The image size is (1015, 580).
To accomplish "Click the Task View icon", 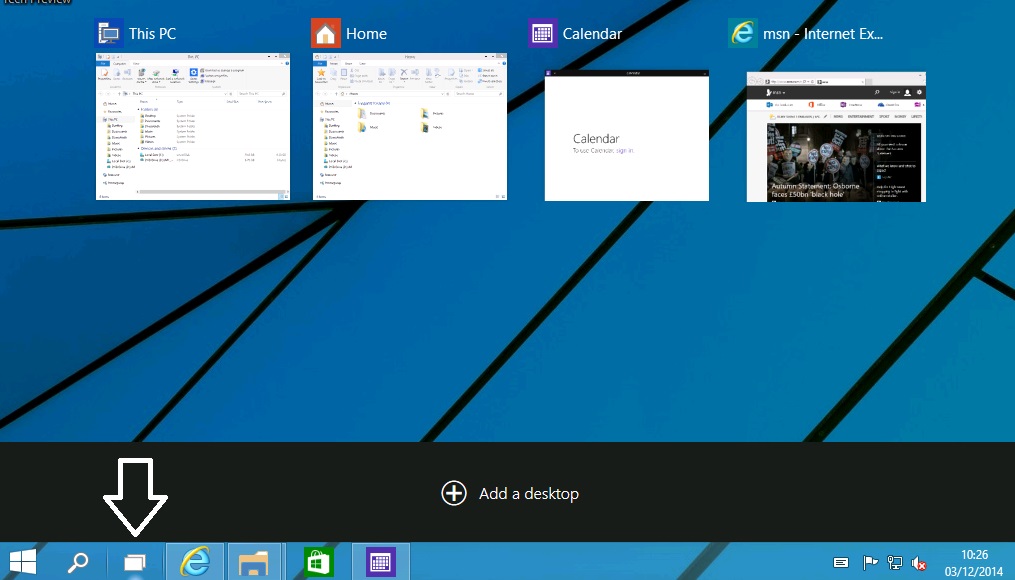I will click(134, 561).
